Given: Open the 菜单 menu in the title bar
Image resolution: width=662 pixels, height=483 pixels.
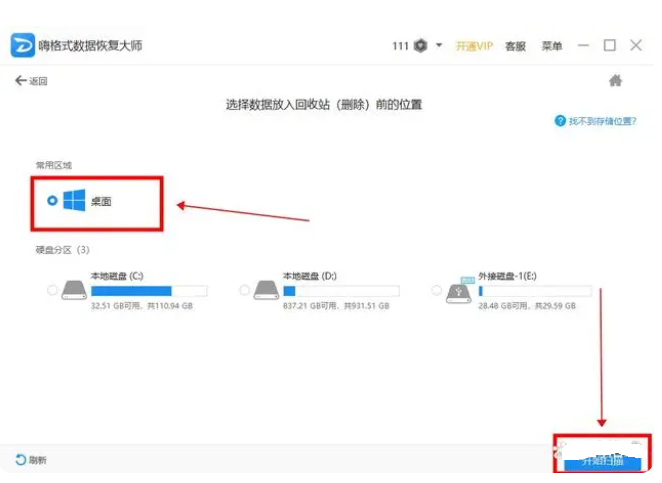Looking at the screenshot, I should (x=552, y=46).
